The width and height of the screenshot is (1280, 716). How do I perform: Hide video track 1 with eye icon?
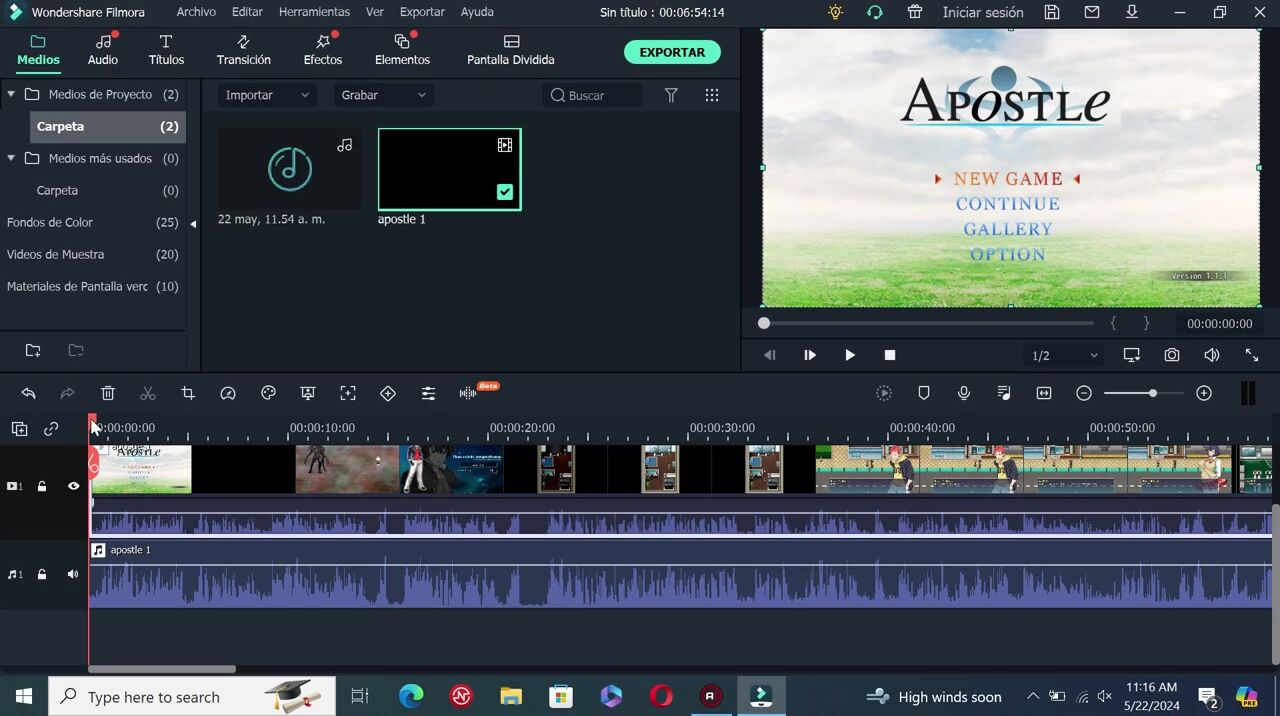pos(73,486)
